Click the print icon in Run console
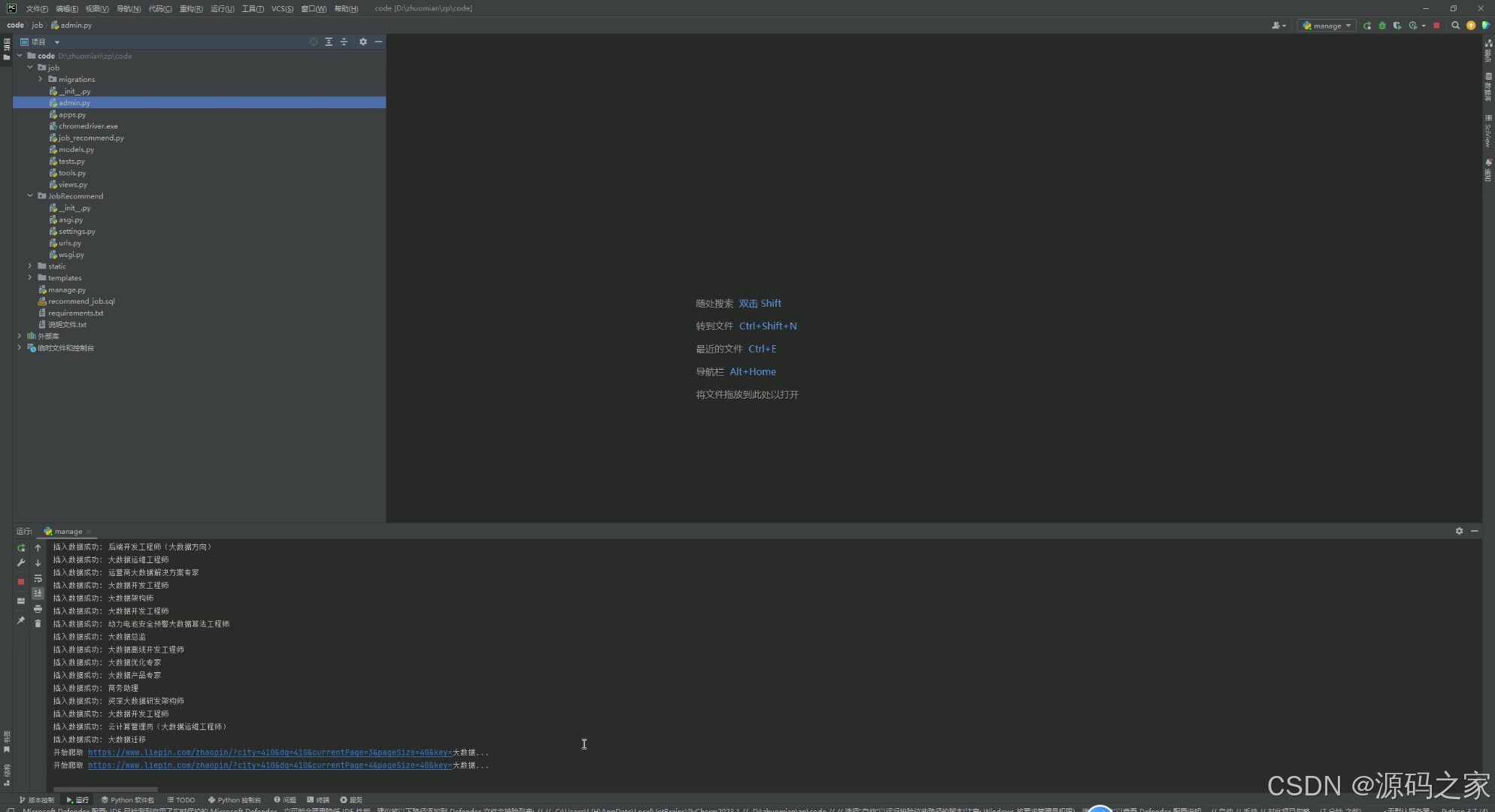 (x=38, y=609)
